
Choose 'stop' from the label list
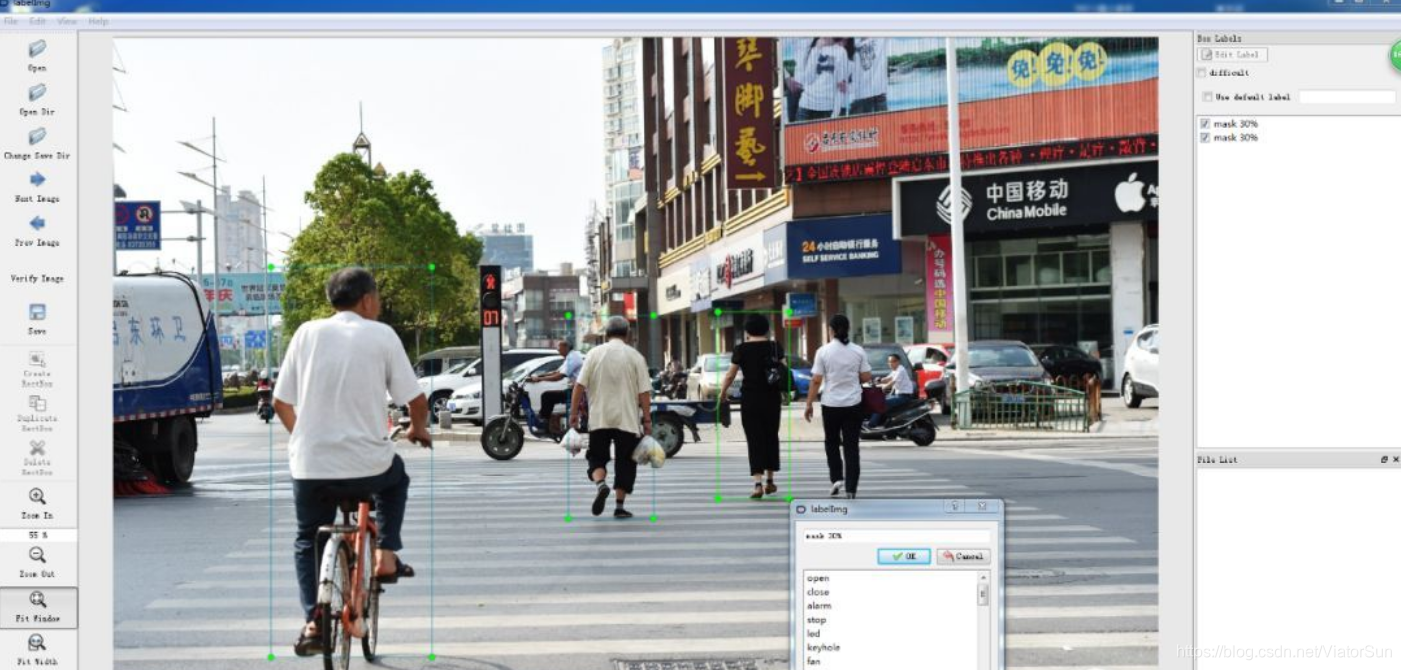[817, 620]
